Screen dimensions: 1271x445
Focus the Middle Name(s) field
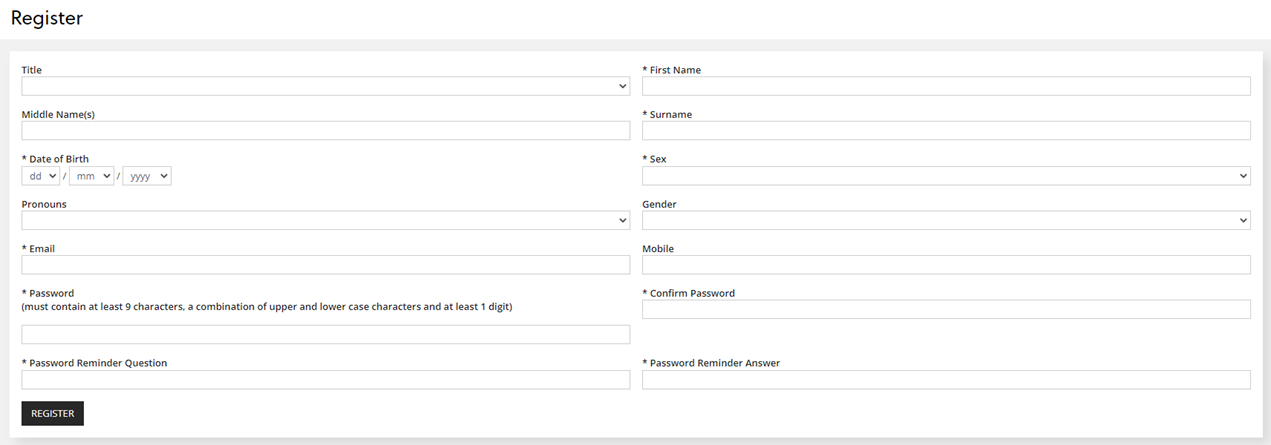coord(325,131)
